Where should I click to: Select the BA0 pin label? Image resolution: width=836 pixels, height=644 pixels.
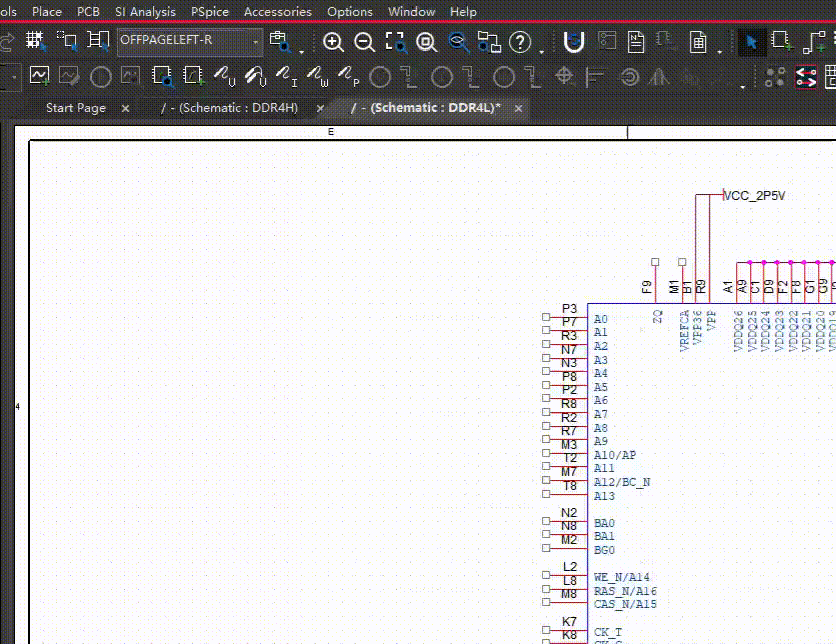pyautogui.click(x=604, y=523)
